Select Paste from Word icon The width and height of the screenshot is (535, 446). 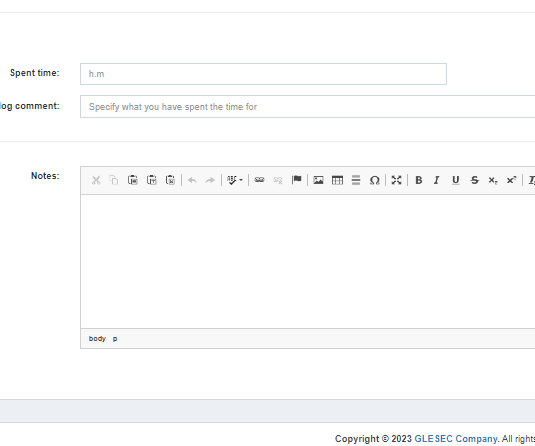click(170, 180)
